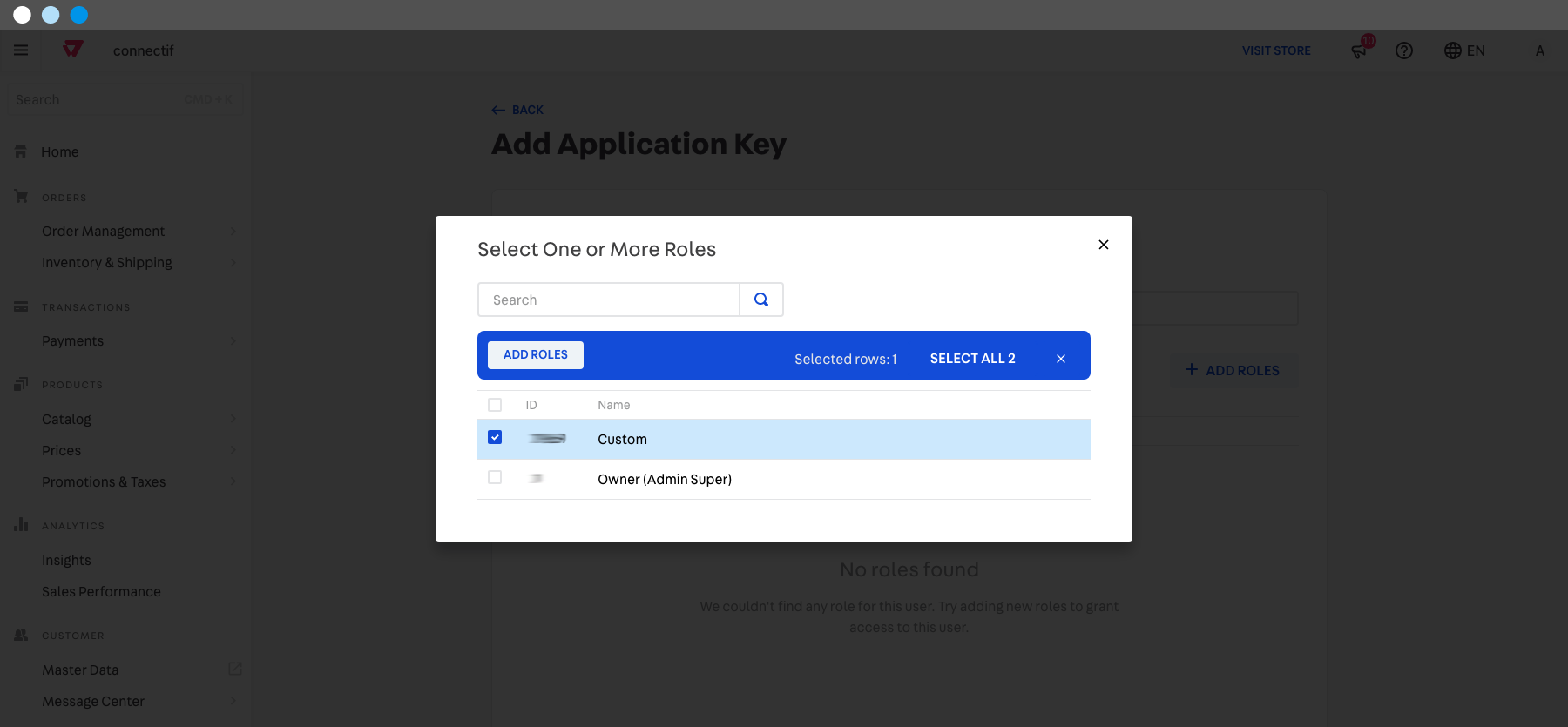1568x727 pixels.
Task: Toggle the header select-all checkbox
Action: click(495, 405)
